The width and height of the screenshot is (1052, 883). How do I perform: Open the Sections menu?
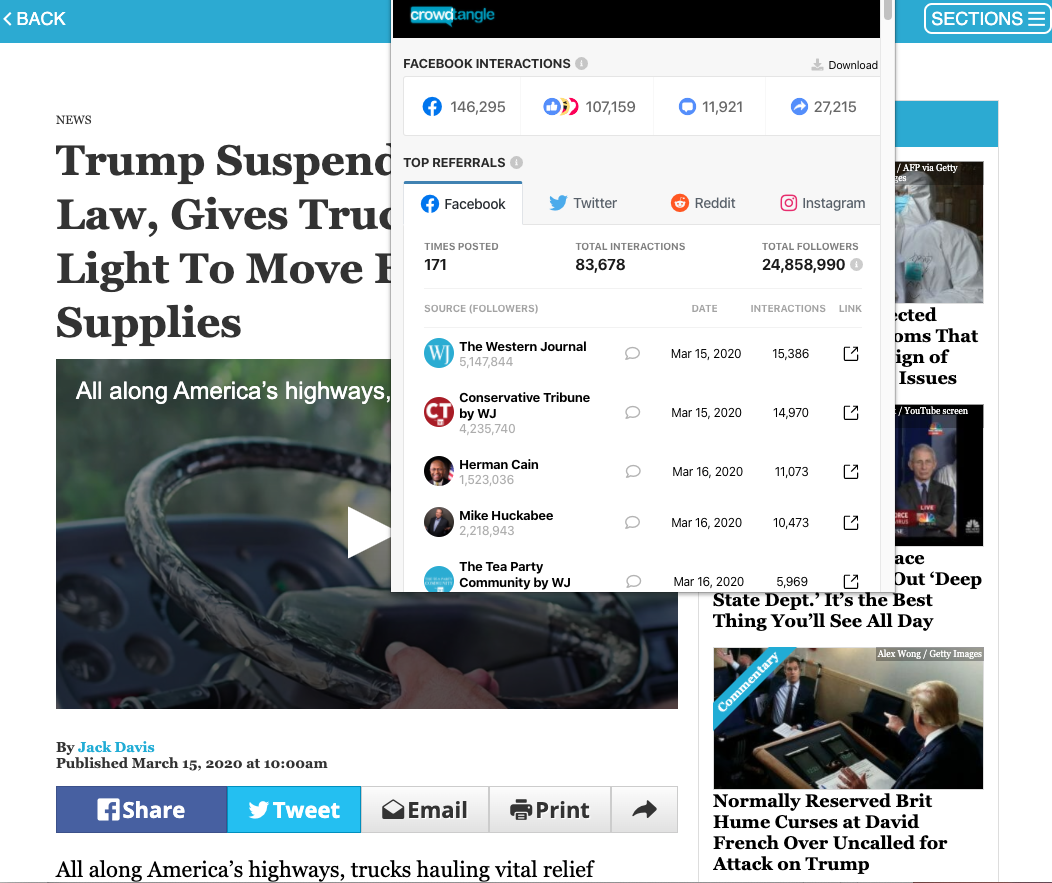[x=986, y=19]
